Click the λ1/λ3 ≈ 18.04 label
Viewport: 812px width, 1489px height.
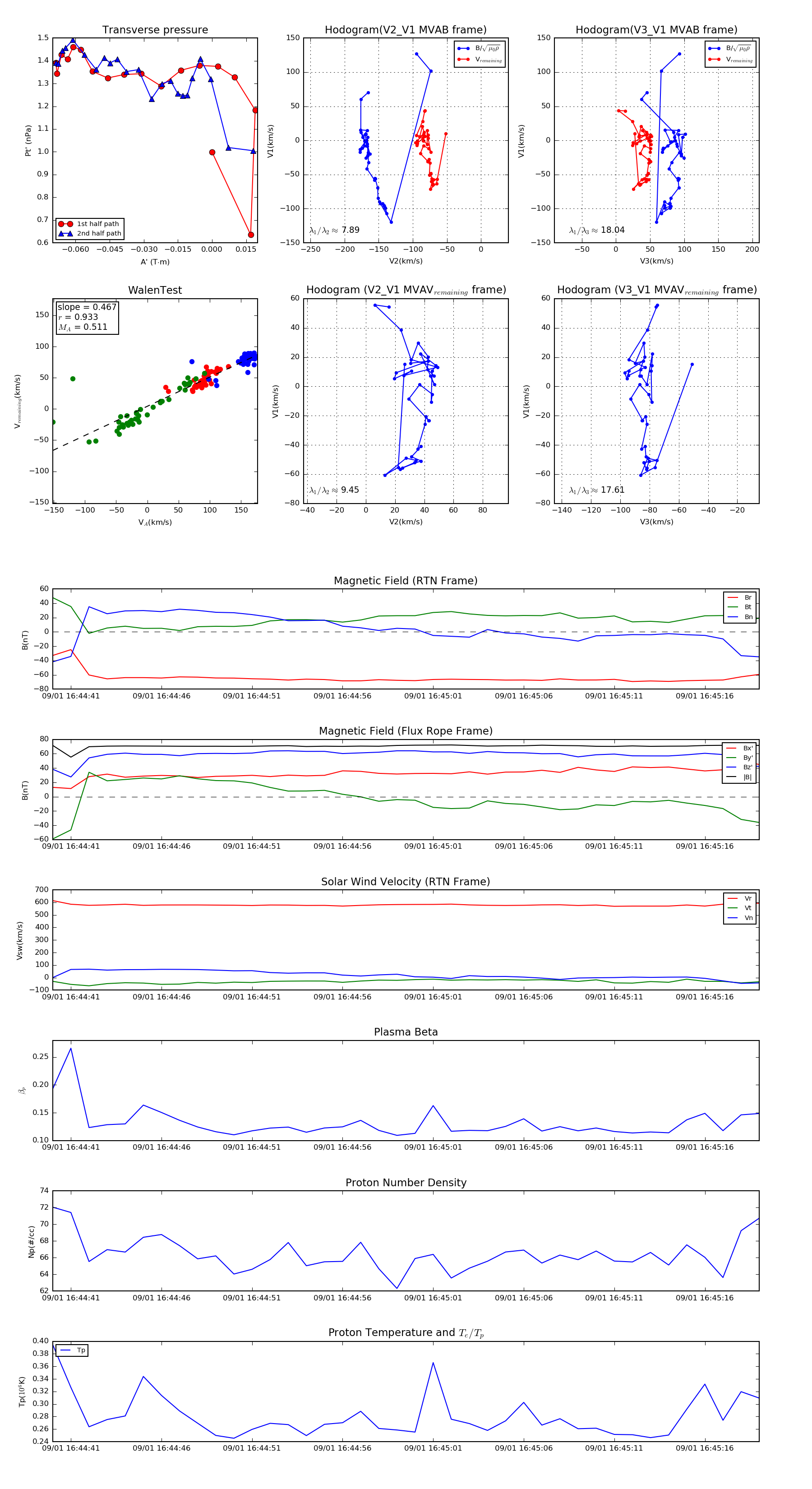[x=596, y=230]
